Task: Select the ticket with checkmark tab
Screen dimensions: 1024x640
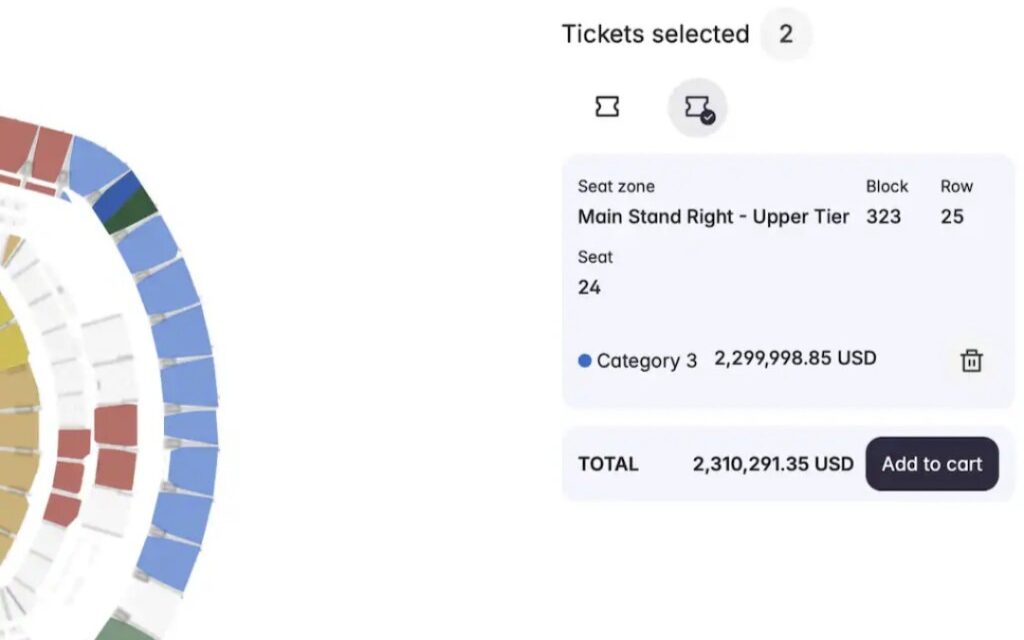Action: tap(697, 108)
